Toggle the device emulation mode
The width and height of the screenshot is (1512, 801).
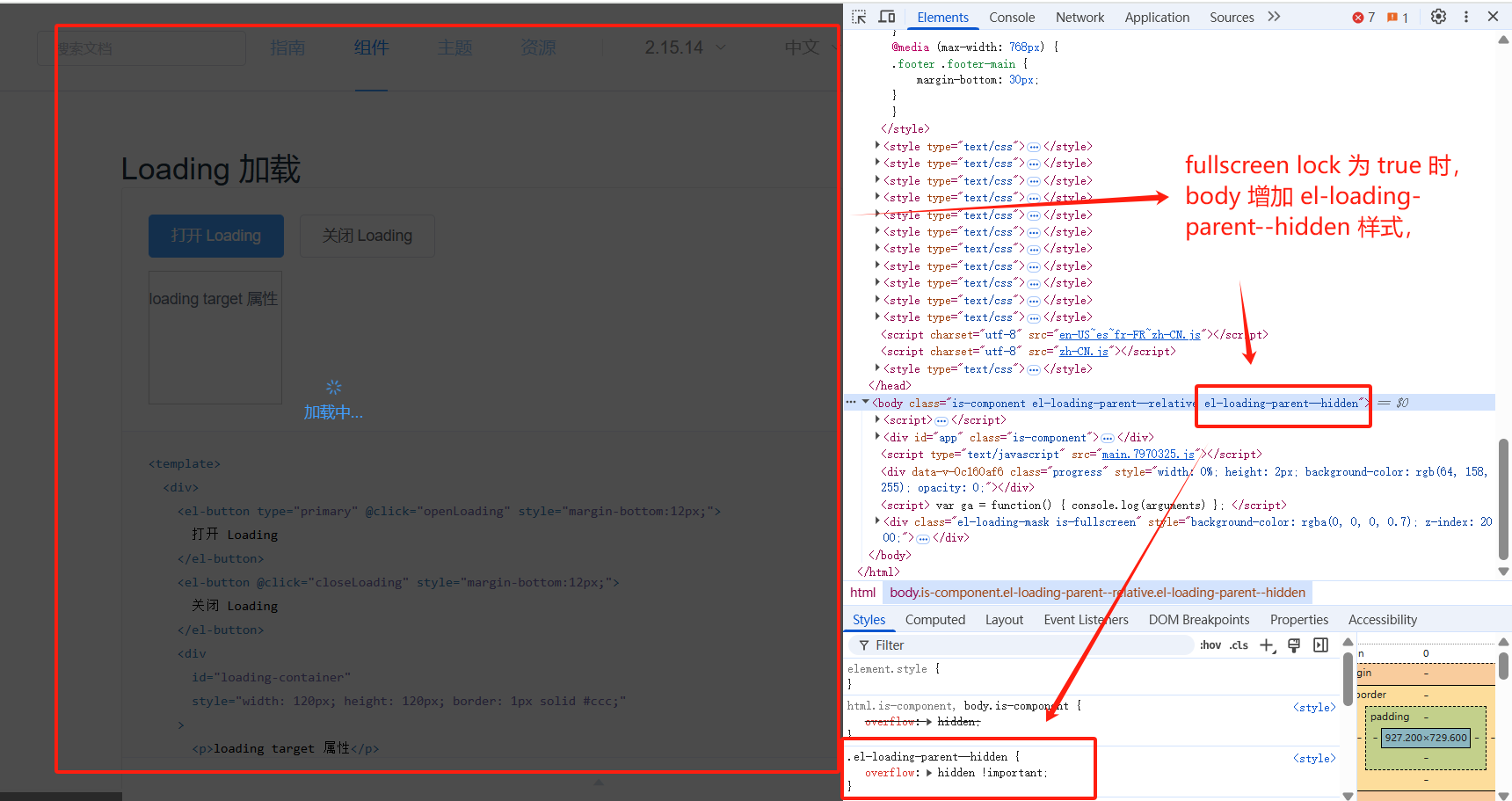[886, 16]
